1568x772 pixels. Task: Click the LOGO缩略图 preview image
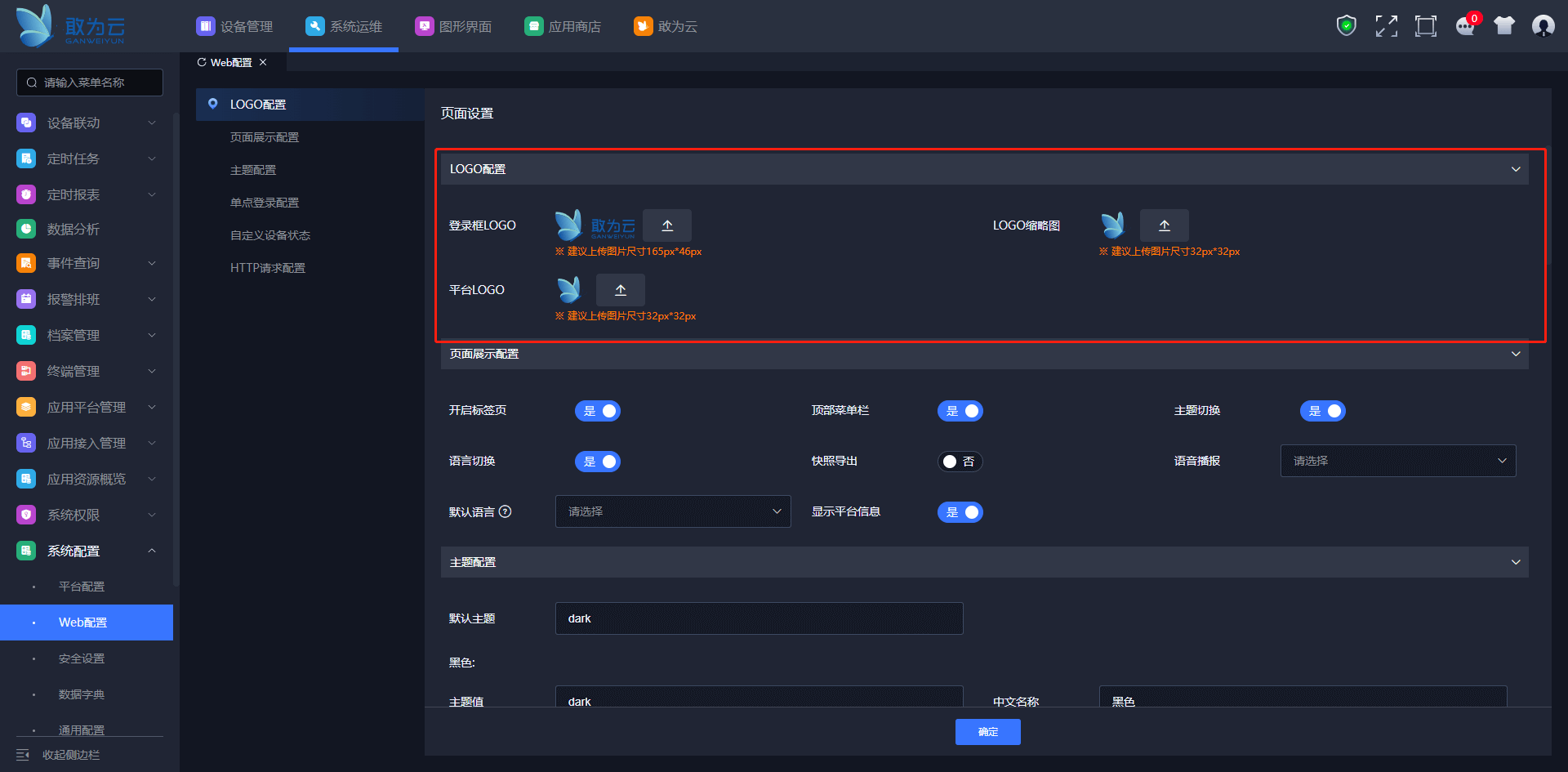click(x=1112, y=225)
